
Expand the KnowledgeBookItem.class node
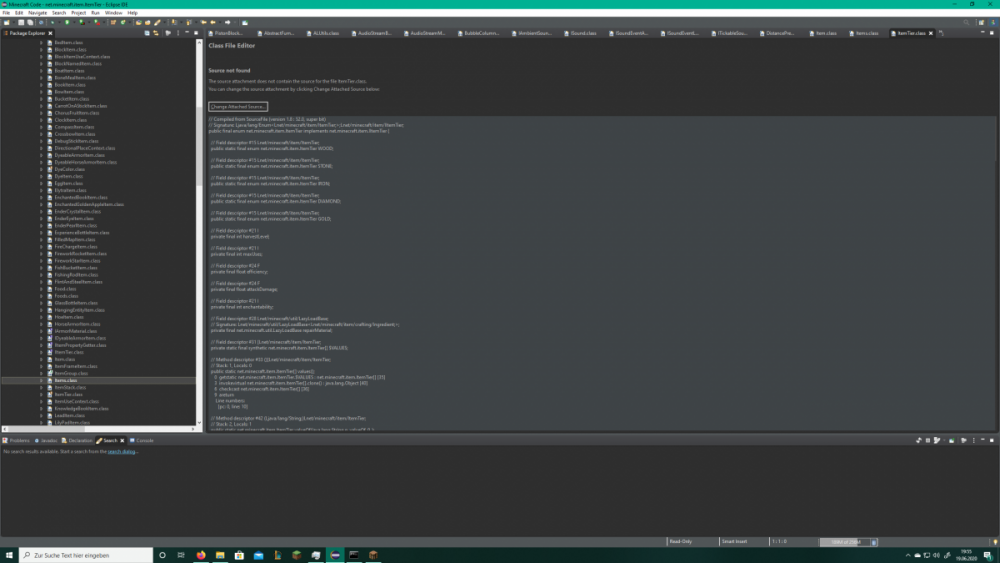pyautogui.click(x=41, y=408)
